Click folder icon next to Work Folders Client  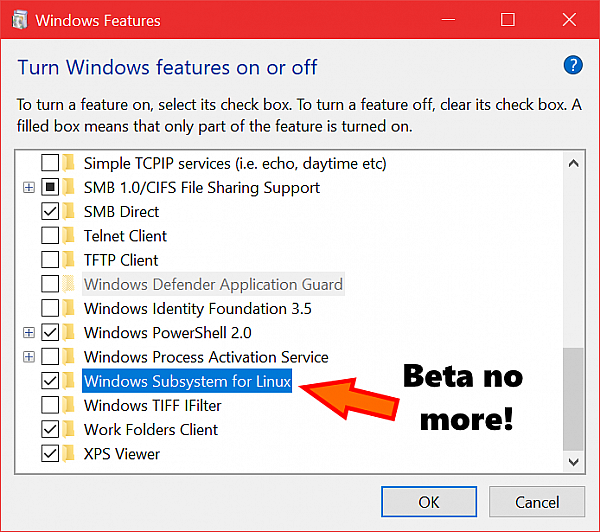coord(68,430)
